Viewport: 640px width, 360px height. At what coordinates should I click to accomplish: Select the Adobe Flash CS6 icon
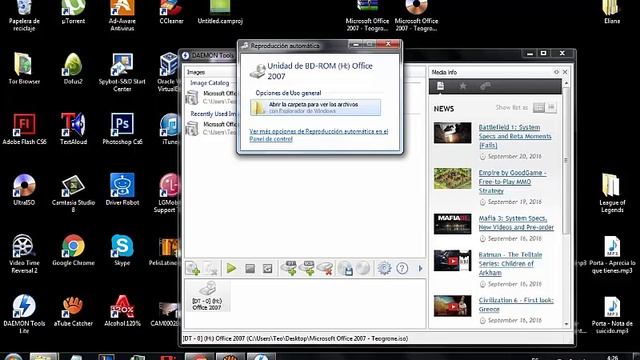pyautogui.click(x=24, y=129)
